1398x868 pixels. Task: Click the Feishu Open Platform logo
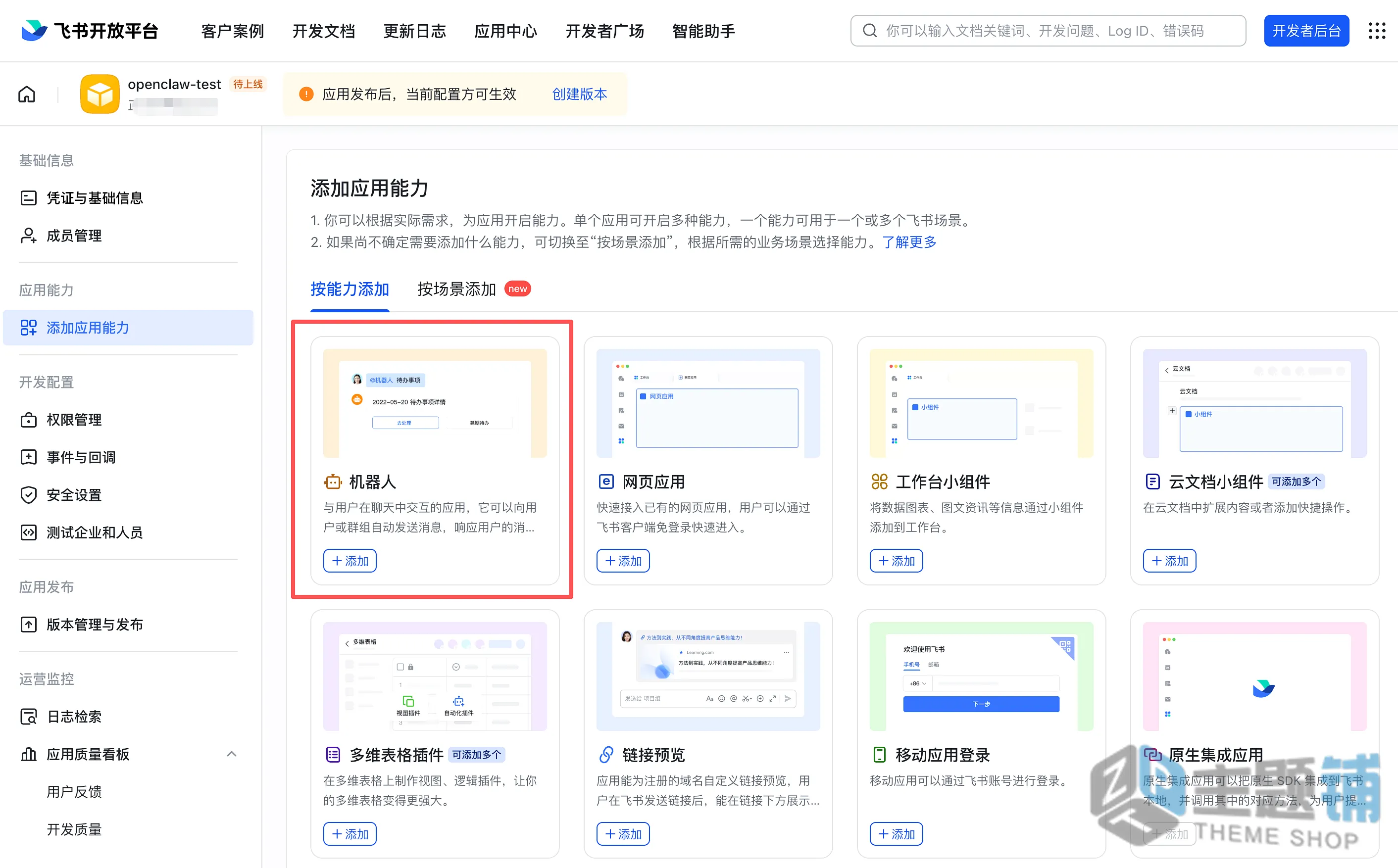pyautogui.click(x=90, y=30)
